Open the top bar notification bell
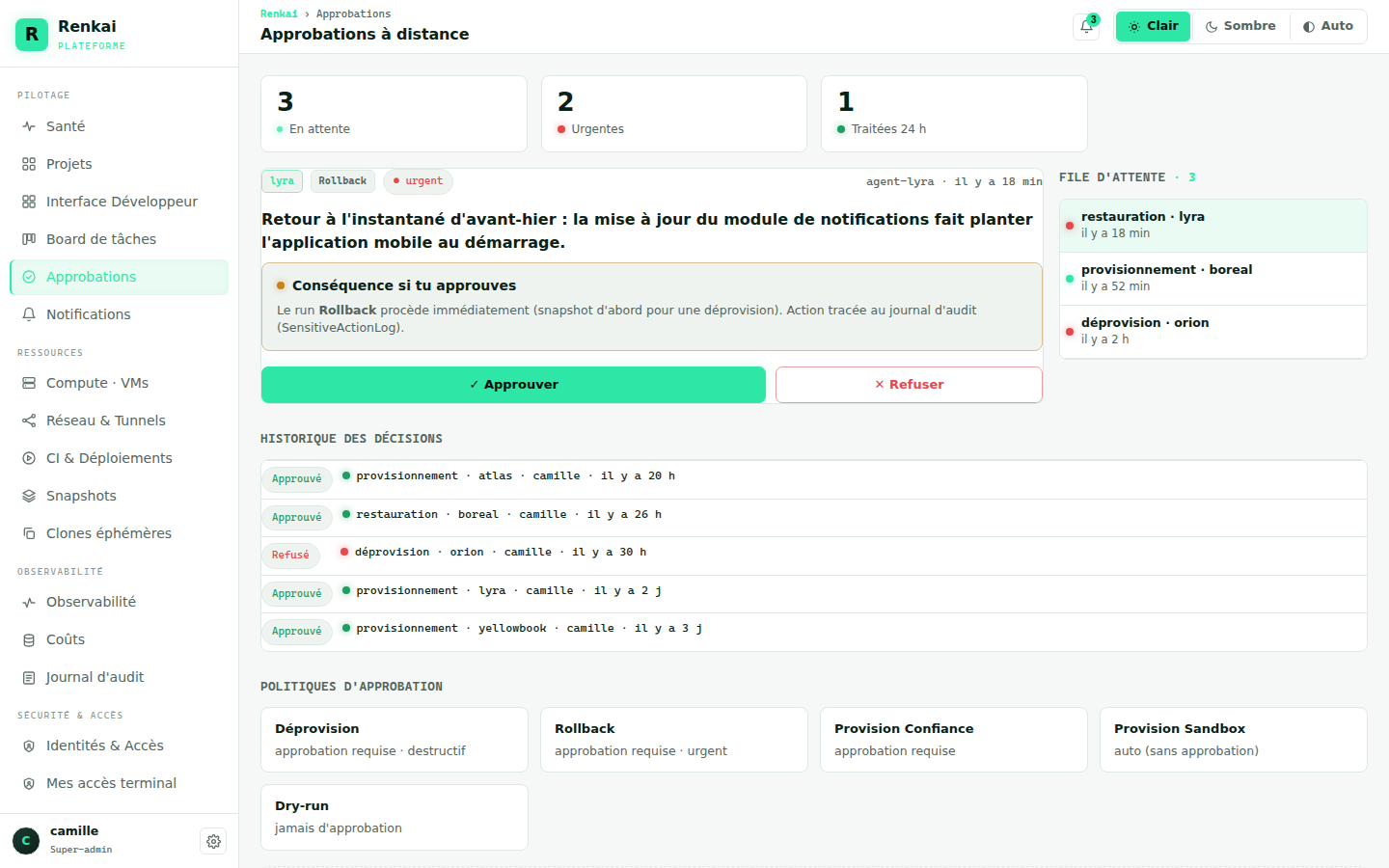Screen dimensions: 1389x868 [1086, 27]
